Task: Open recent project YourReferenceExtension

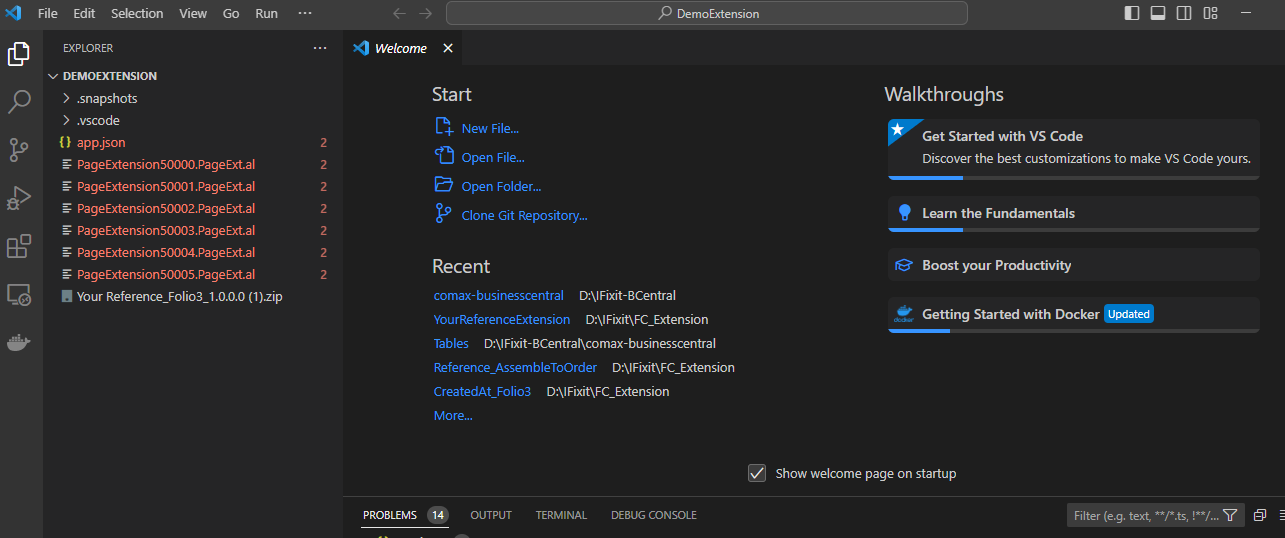Action: pos(502,320)
